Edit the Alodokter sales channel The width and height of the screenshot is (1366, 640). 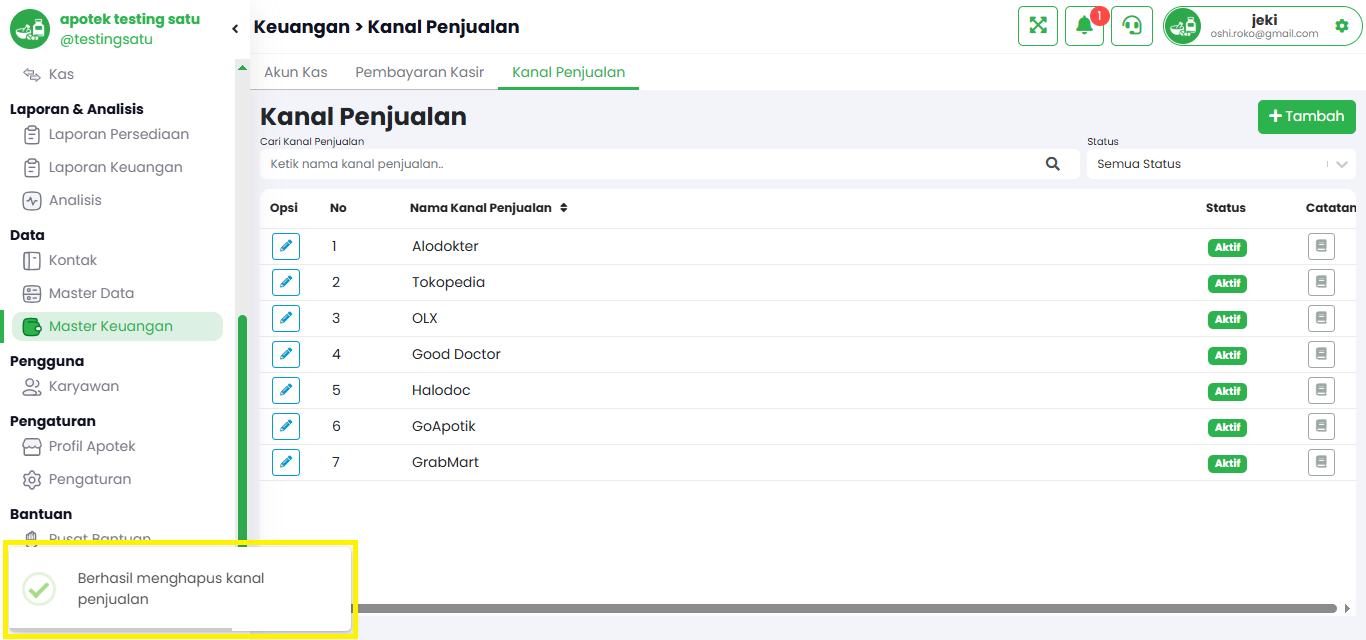pos(286,246)
